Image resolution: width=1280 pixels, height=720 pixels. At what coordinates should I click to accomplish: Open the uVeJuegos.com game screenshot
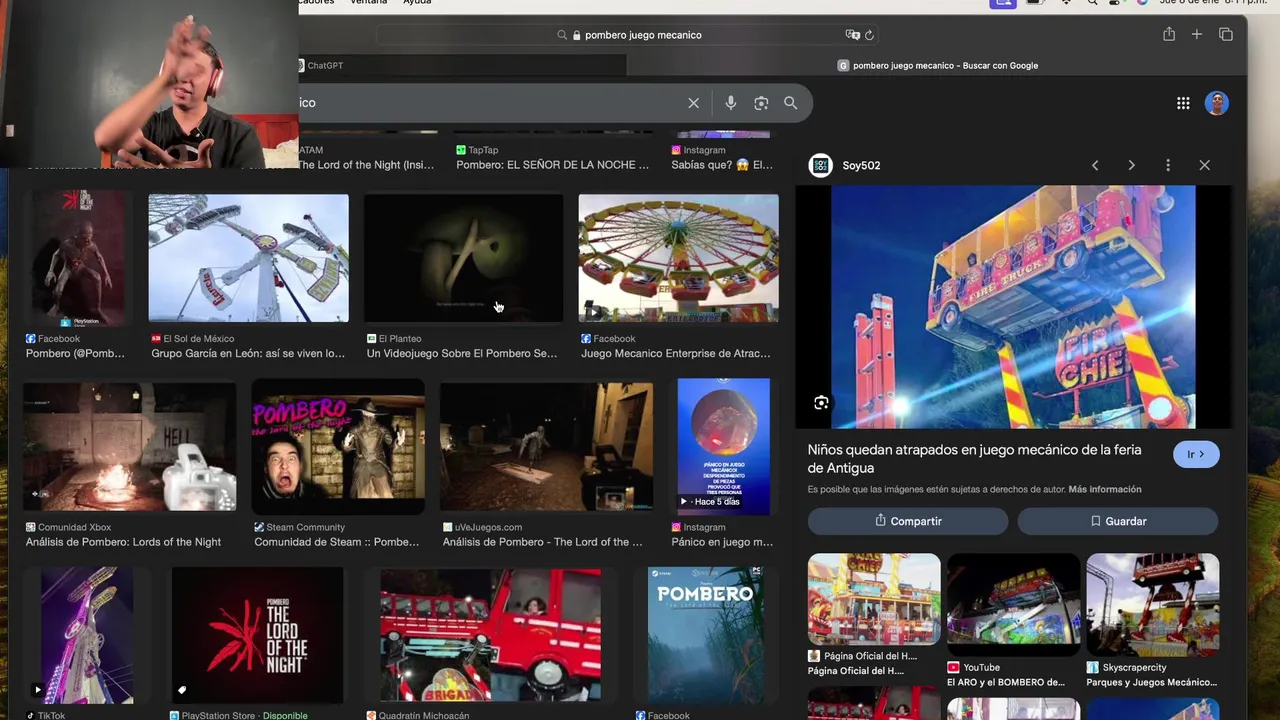point(547,446)
